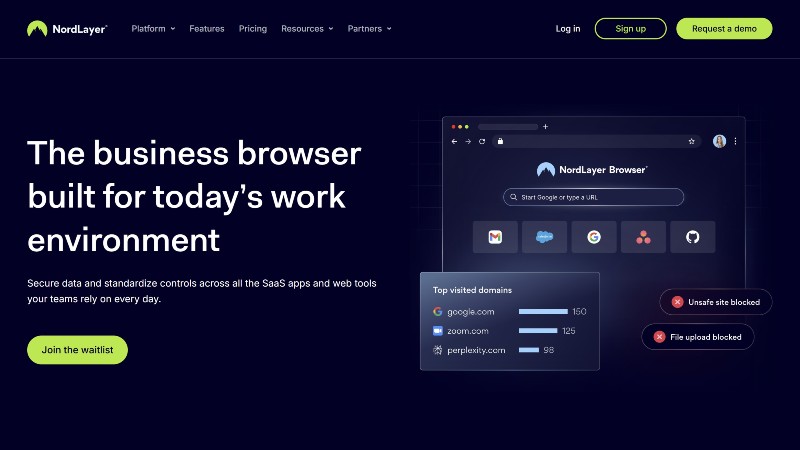800x450 pixels.
Task: Click the padlock icon in address bar
Action: coord(501,141)
